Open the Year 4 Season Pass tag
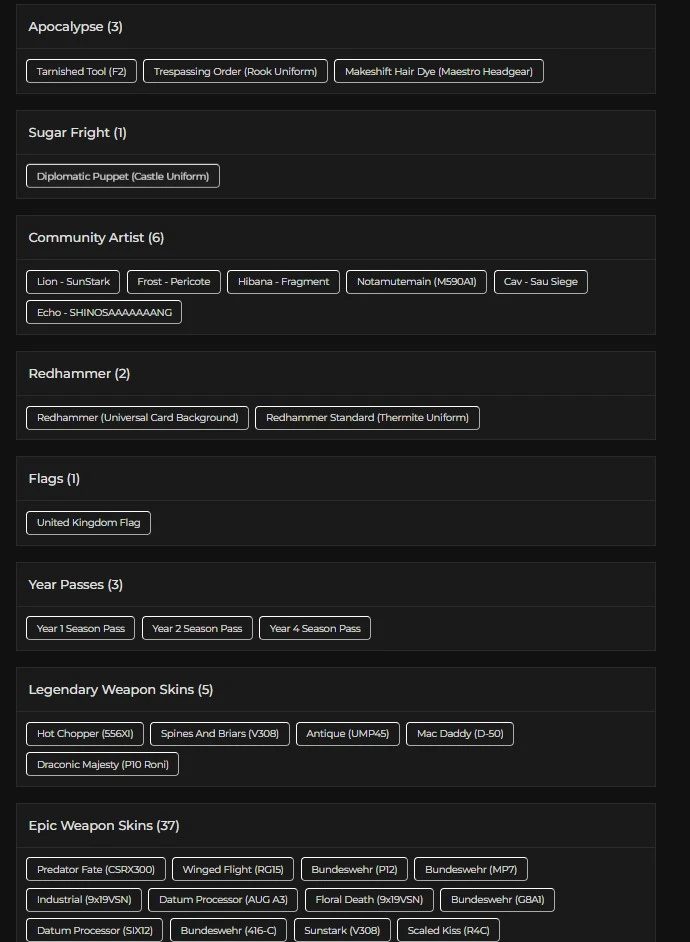This screenshot has height=942, width=690. point(315,628)
